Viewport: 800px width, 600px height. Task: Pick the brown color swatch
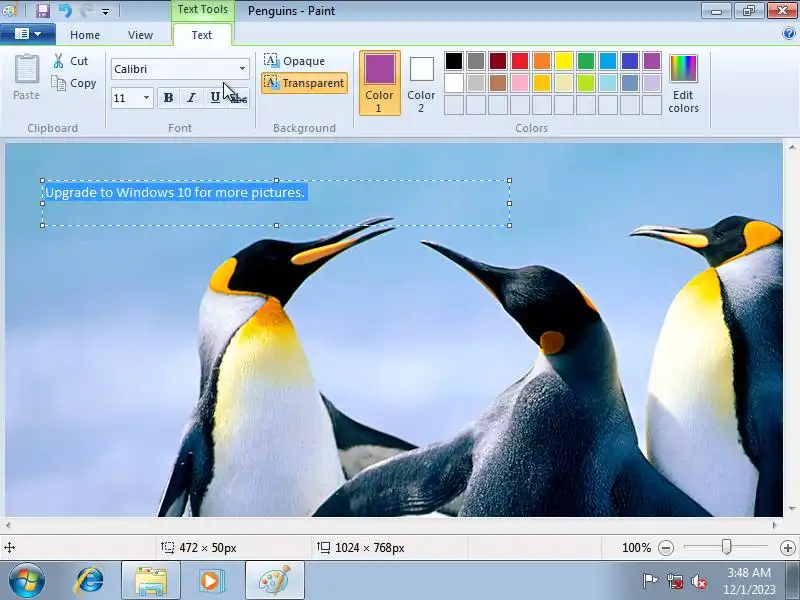498,83
